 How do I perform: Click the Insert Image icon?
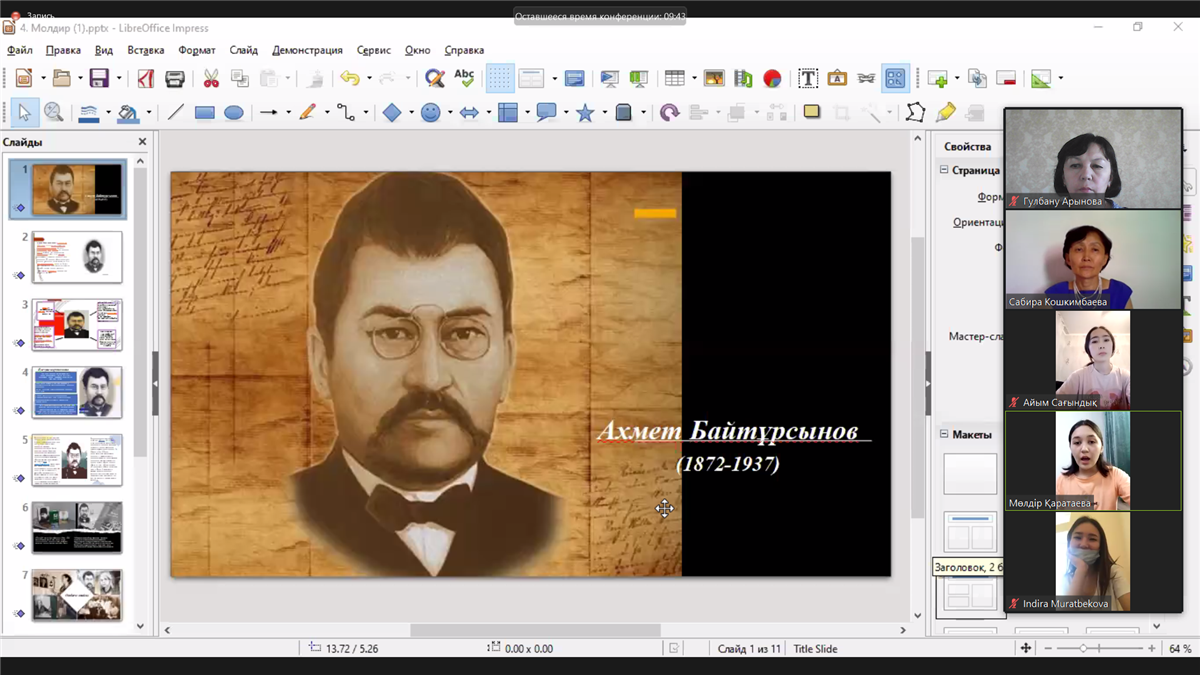coord(714,78)
